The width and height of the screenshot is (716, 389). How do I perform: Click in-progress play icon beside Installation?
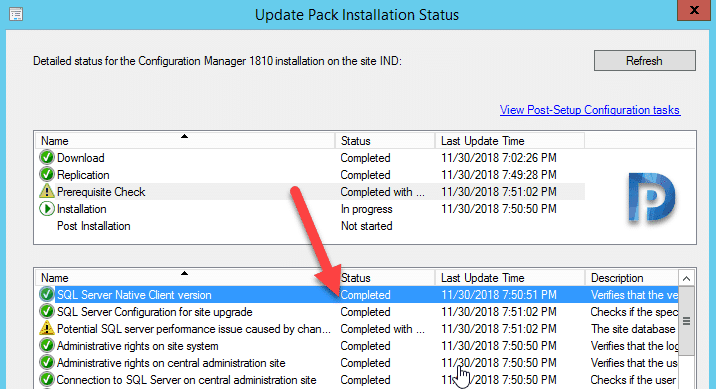[x=47, y=209]
